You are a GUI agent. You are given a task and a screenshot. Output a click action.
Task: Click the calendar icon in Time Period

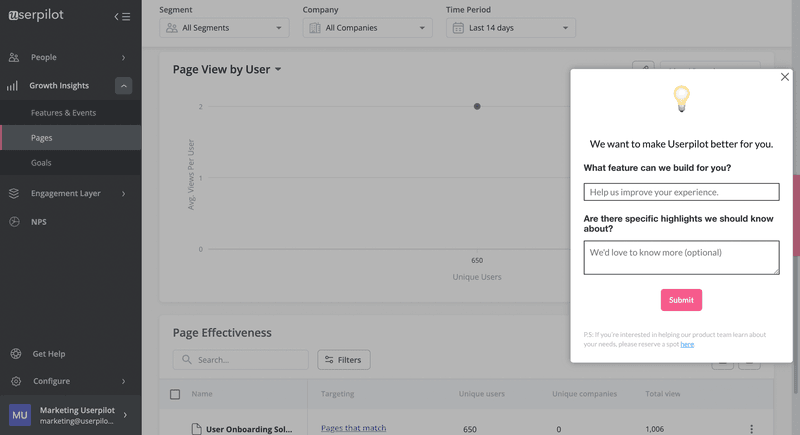click(x=458, y=28)
